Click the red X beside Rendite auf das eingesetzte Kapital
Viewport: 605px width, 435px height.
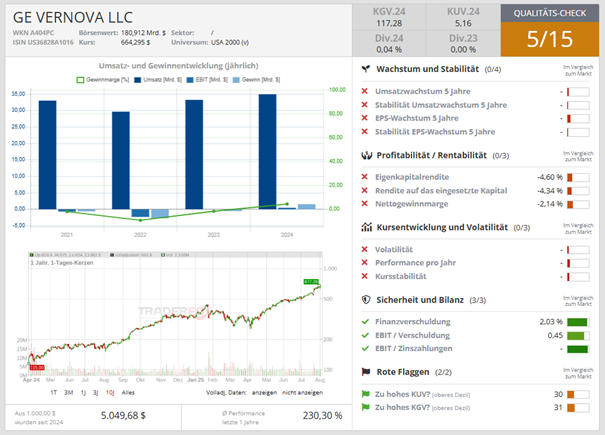point(364,190)
